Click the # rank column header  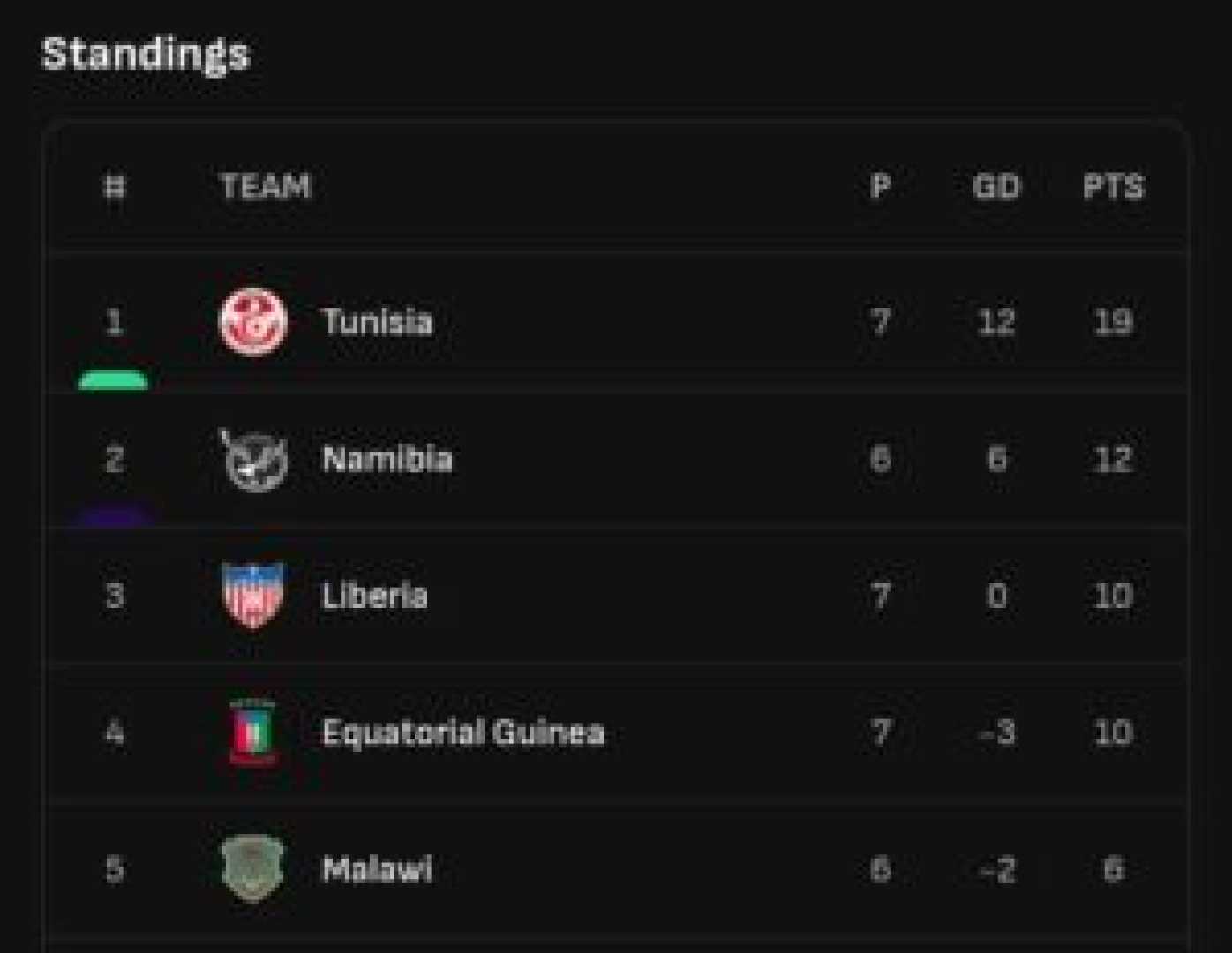pyautogui.click(x=115, y=187)
